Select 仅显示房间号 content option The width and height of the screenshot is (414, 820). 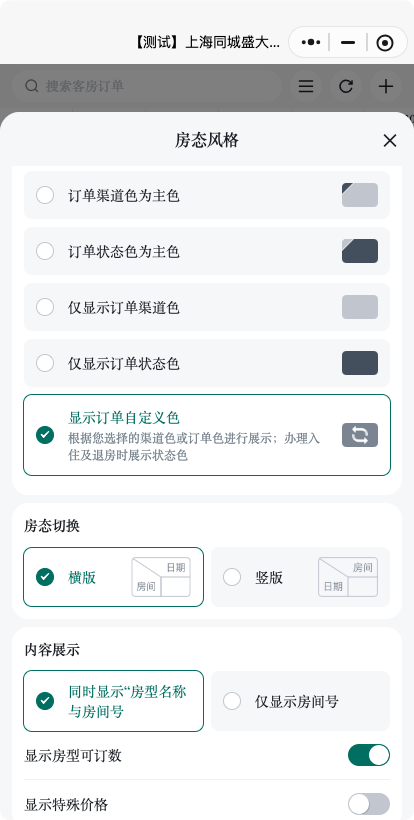(301, 701)
